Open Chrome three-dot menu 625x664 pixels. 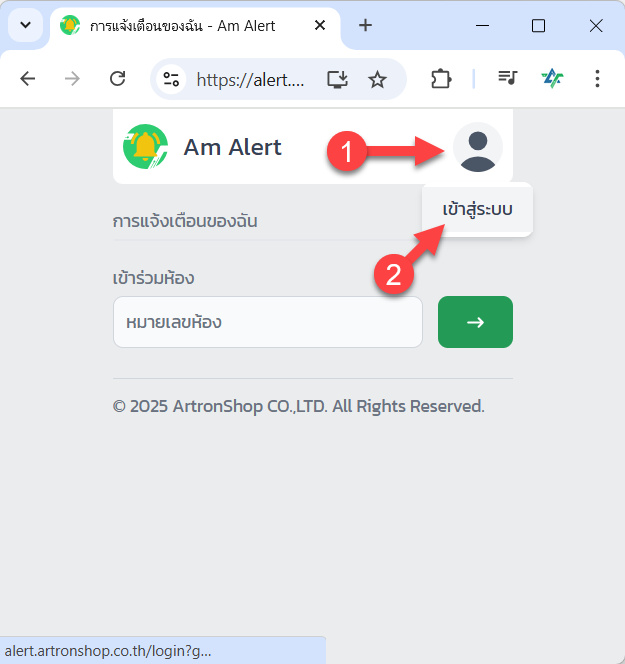coord(597,79)
